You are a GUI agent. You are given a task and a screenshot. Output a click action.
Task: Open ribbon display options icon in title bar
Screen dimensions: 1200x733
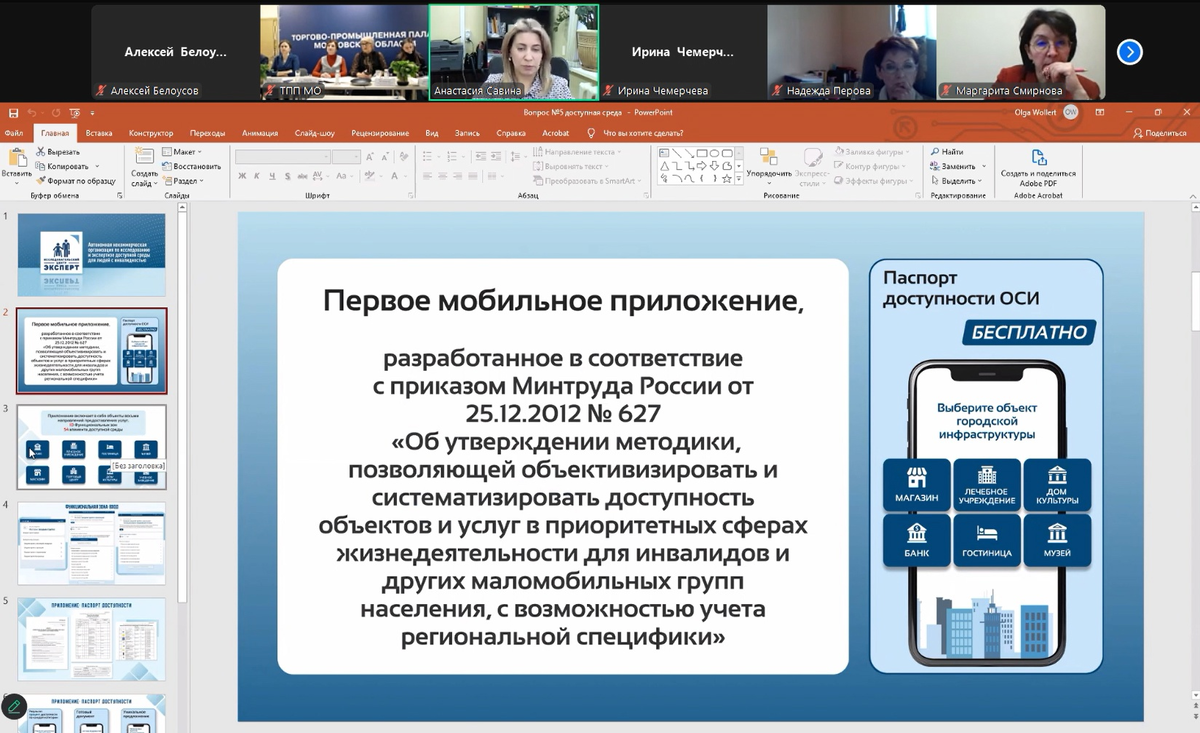[1099, 113]
